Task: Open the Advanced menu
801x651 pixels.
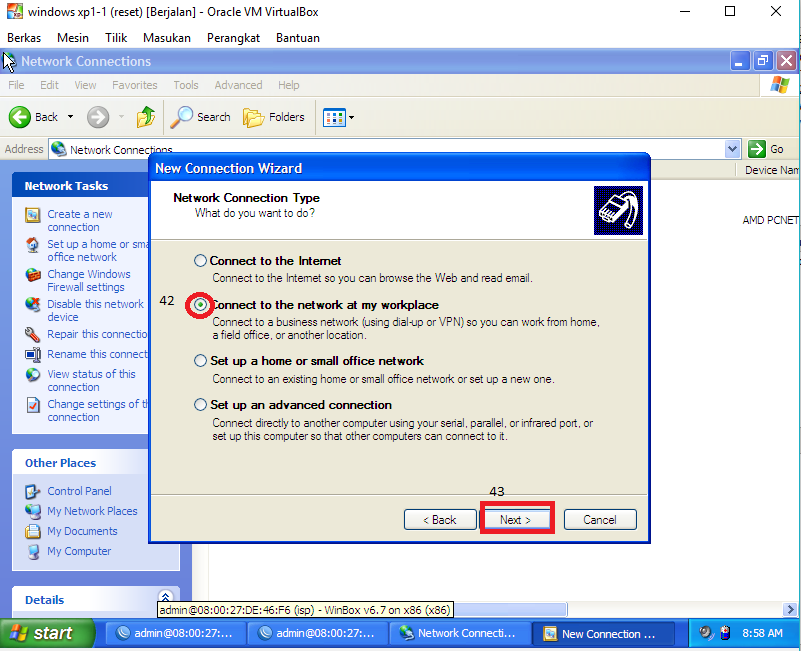Action: point(238,85)
